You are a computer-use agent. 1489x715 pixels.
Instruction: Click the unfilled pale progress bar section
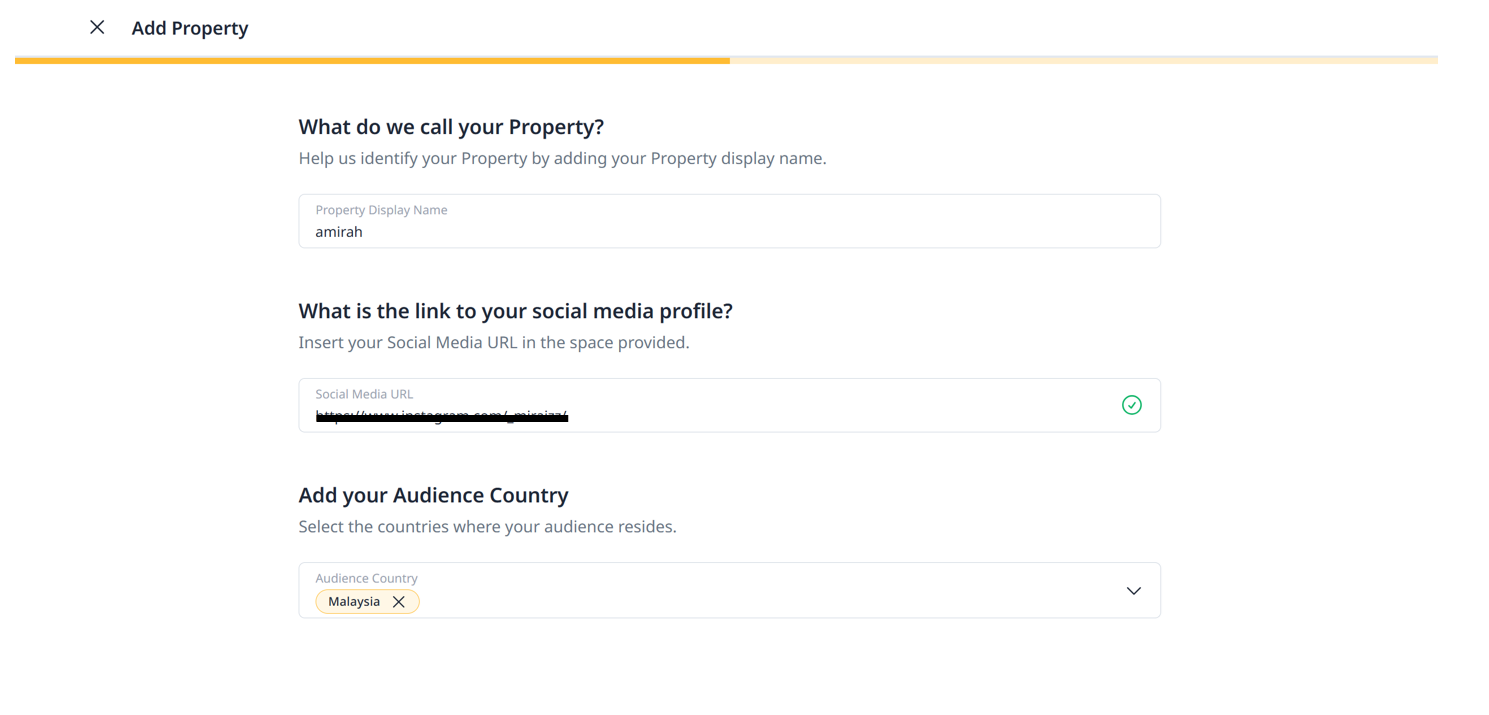pos(1083,61)
